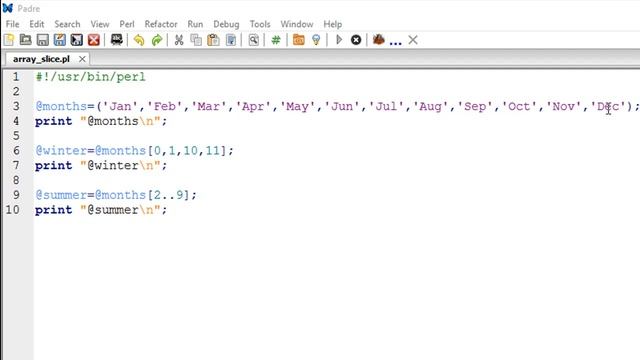
Task: Click the Copy icon in the toolbar
Action: click(x=196, y=40)
